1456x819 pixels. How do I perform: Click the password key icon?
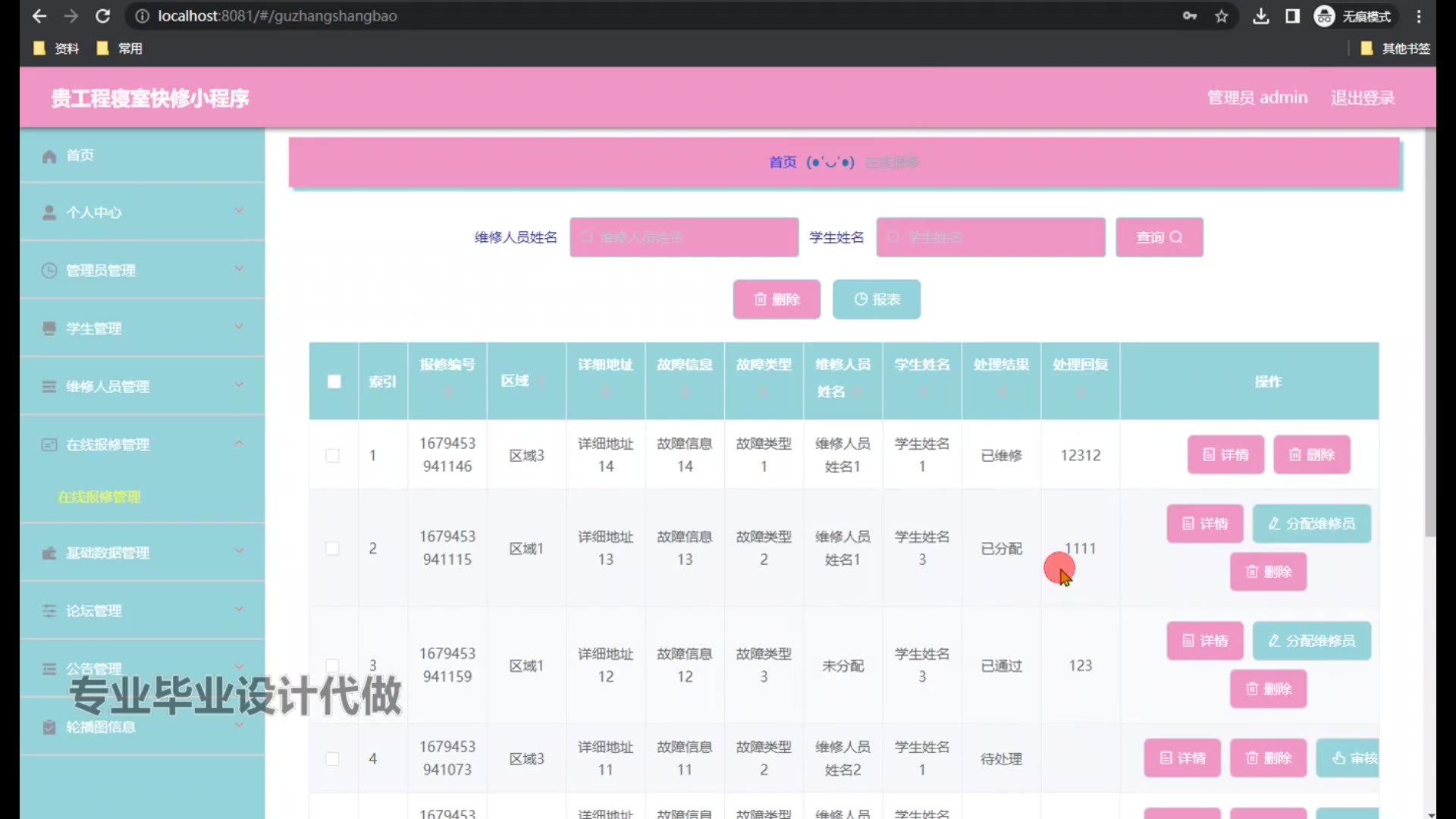1190,16
